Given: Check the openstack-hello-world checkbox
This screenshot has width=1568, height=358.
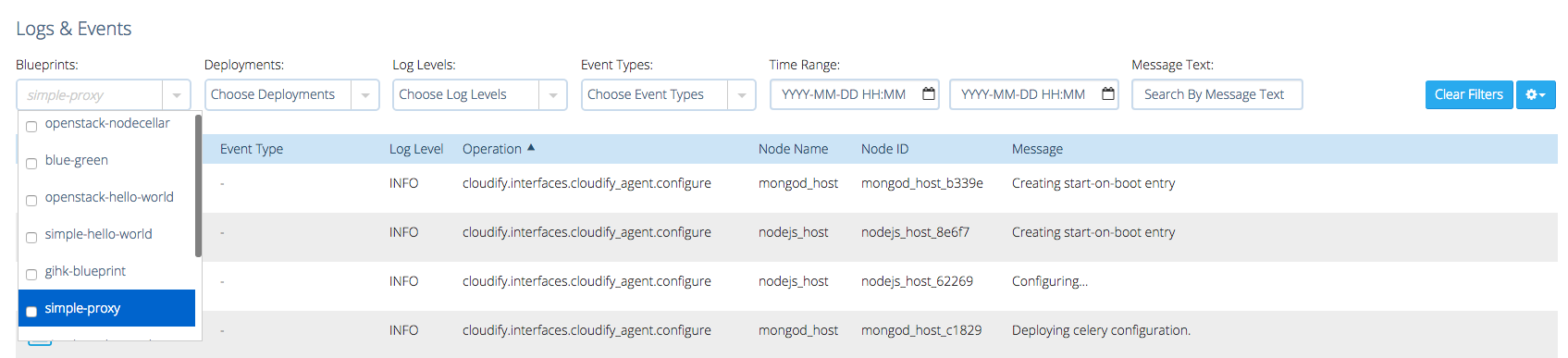Looking at the screenshot, I should pyautogui.click(x=31, y=201).
